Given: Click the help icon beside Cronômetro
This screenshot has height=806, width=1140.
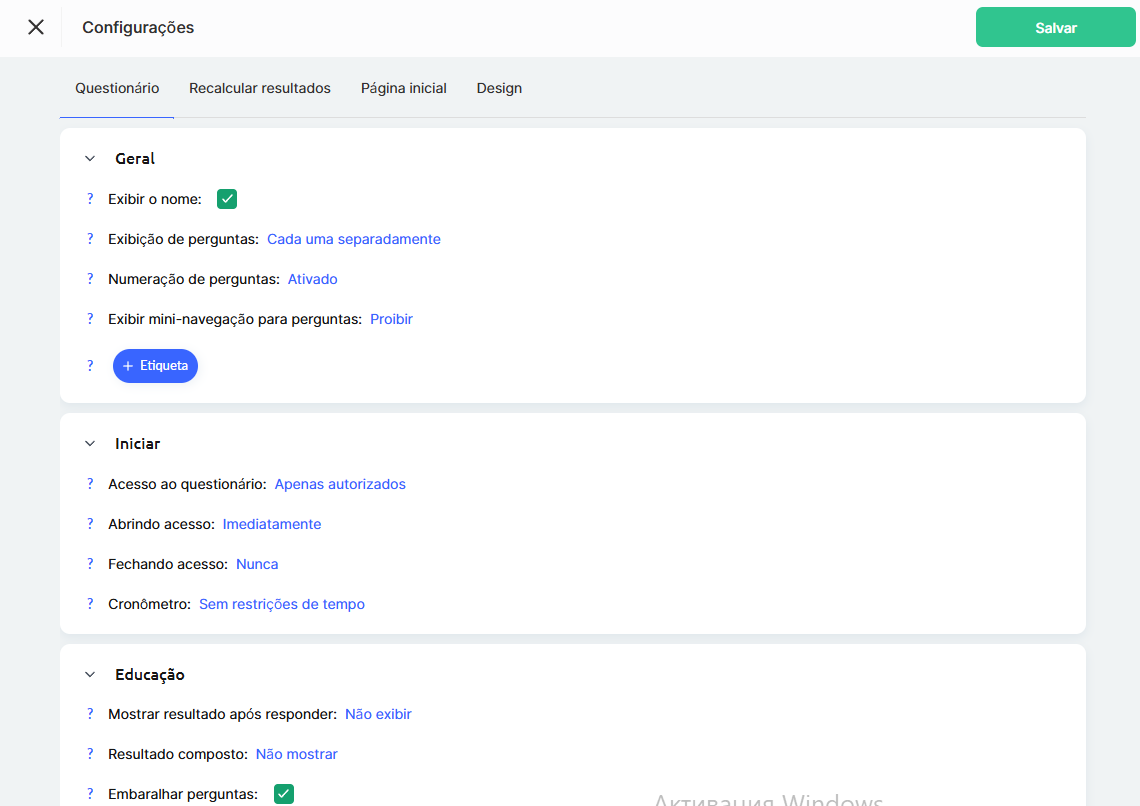Looking at the screenshot, I should tap(90, 604).
